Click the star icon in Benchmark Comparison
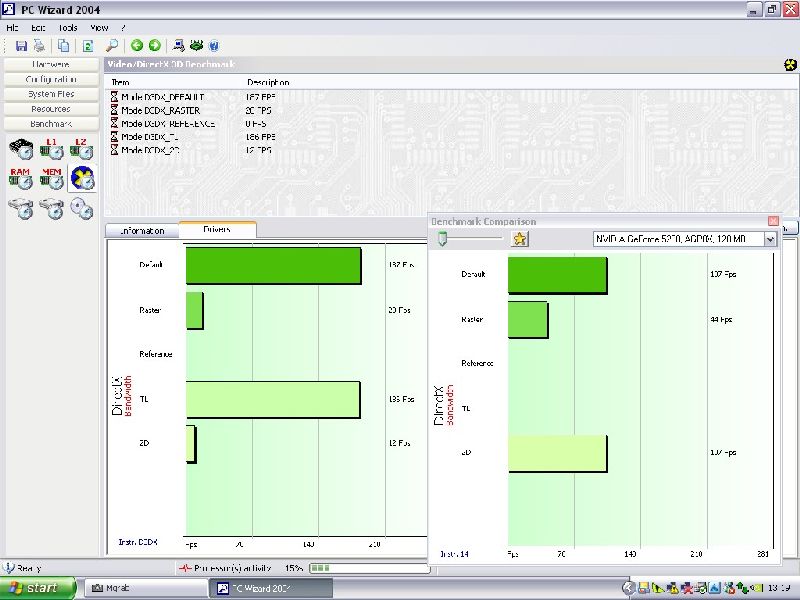This screenshot has height=600, width=800. click(519, 239)
